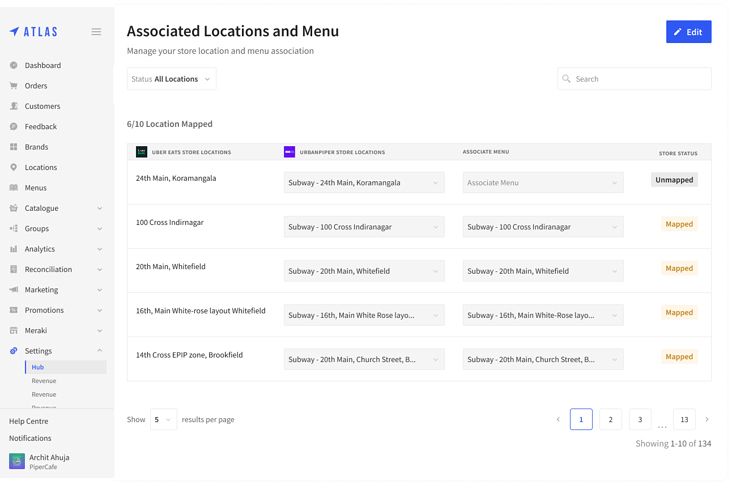The height and width of the screenshot is (485, 732).
Task: Open Dashboard from the sidebar
Action: coord(42,65)
